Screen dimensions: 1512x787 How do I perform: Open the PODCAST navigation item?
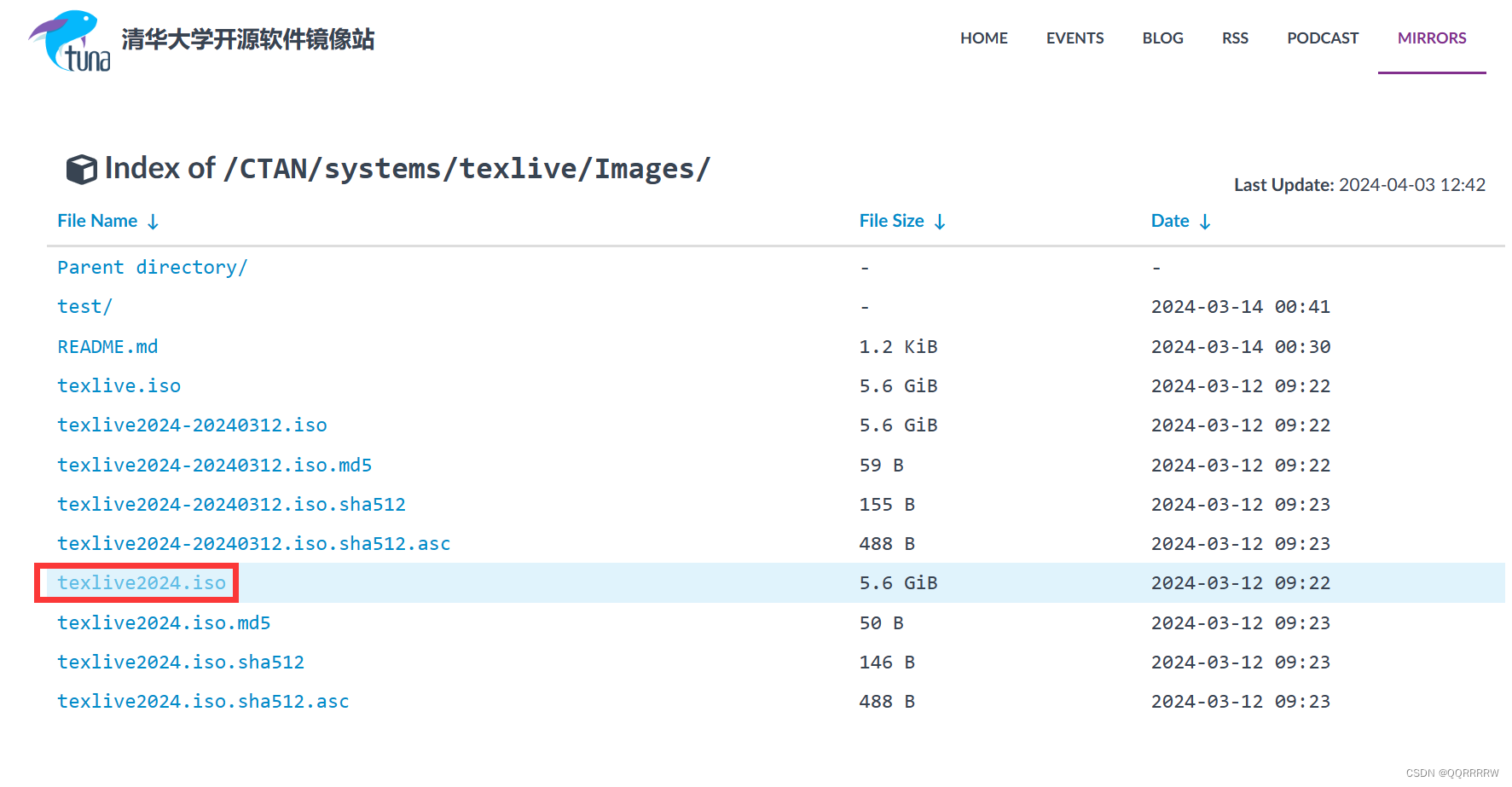[x=1323, y=38]
